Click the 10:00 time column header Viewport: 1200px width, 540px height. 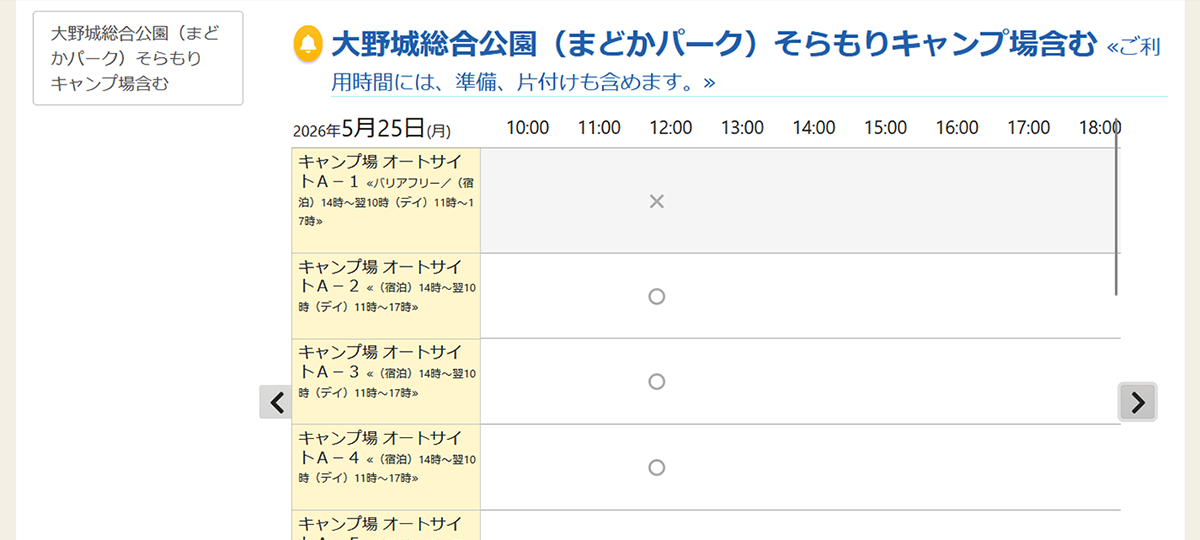527,128
